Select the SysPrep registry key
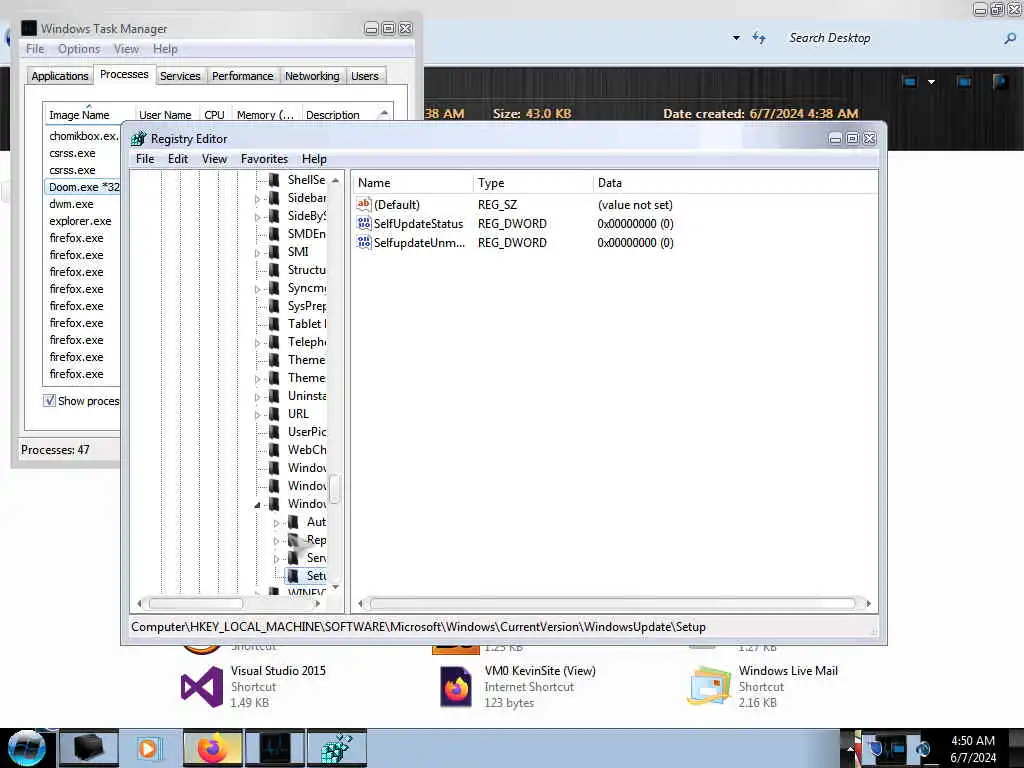Image resolution: width=1024 pixels, height=768 pixels. (x=306, y=306)
